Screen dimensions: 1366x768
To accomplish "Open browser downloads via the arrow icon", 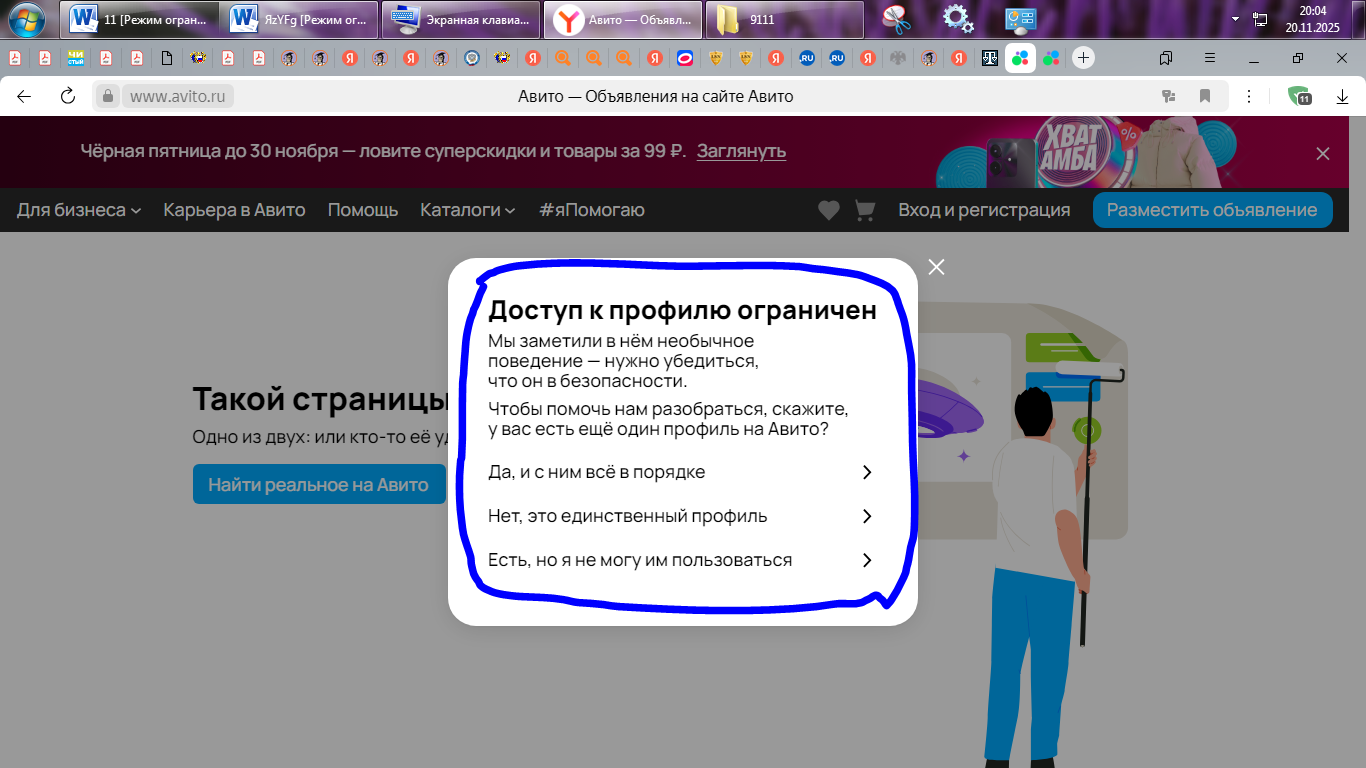I will click(x=1342, y=96).
